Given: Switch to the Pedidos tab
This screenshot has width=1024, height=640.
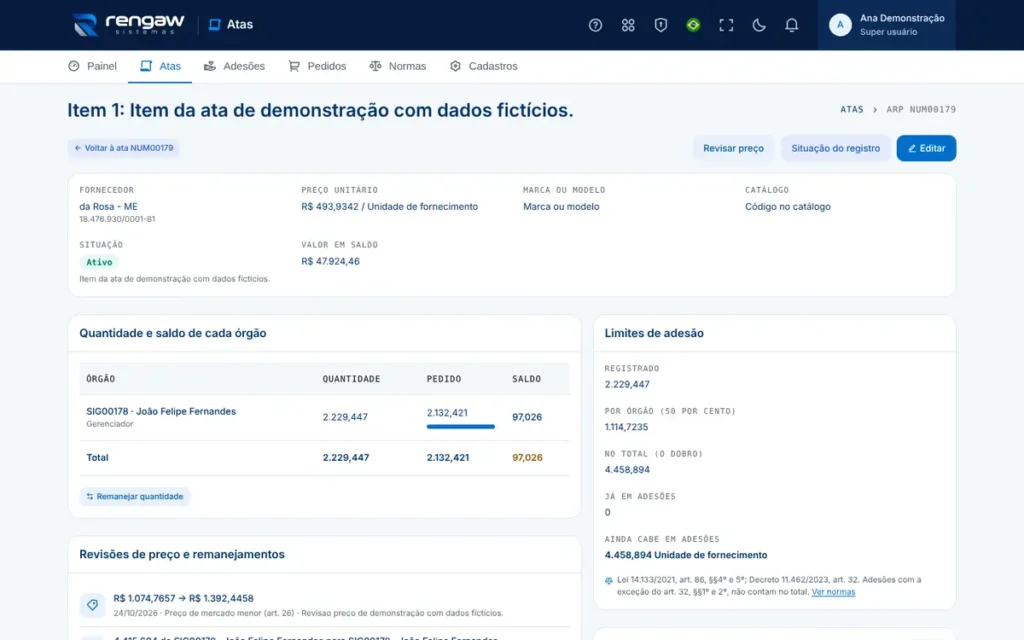Looking at the screenshot, I should click(317, 66).
